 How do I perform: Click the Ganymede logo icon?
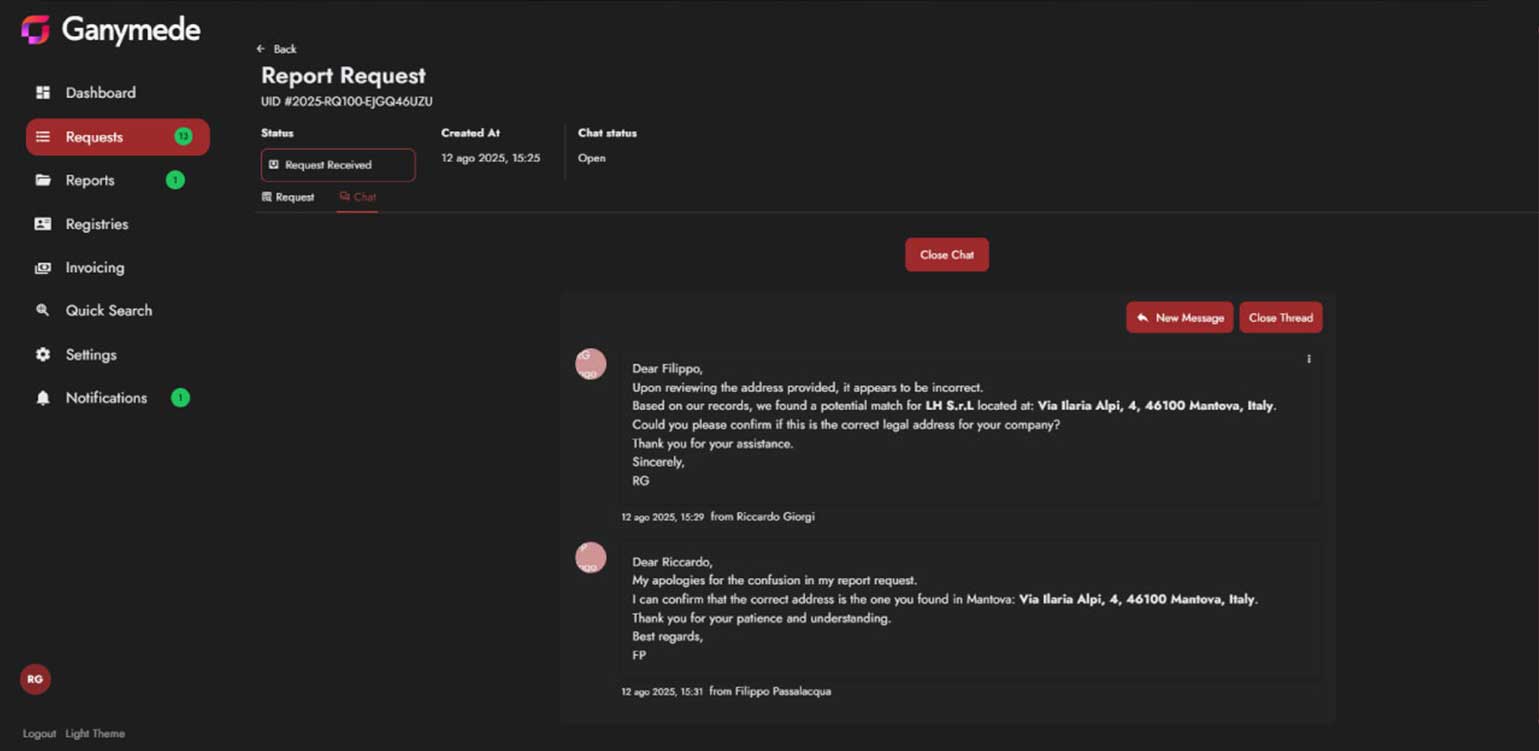point(36,30)
